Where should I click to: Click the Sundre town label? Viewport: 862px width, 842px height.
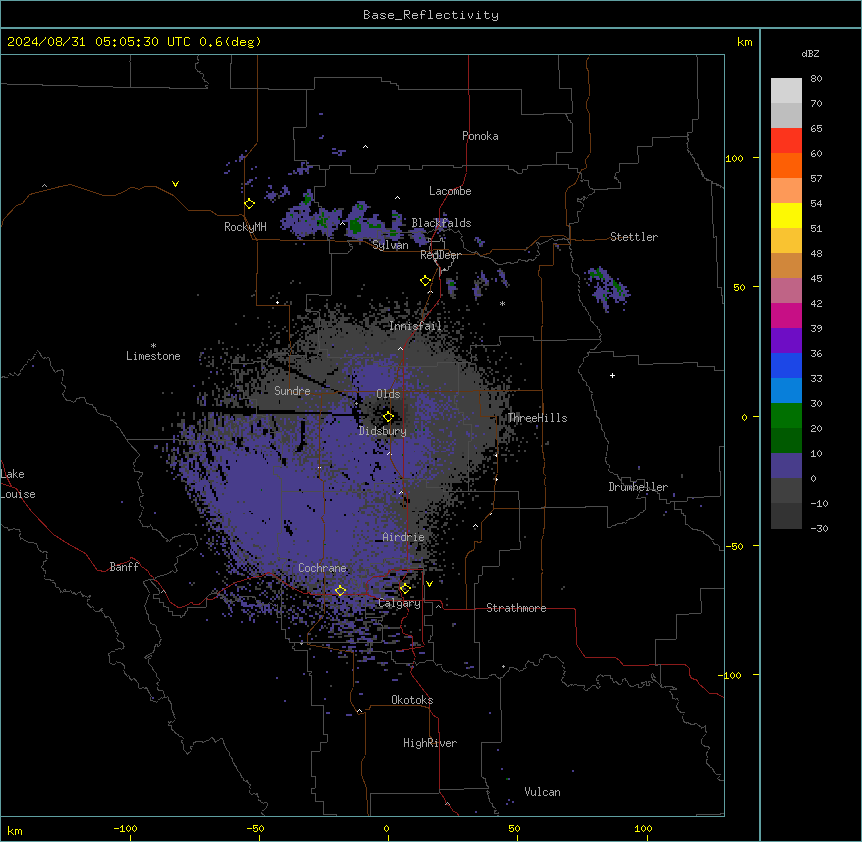pos(292,391)
